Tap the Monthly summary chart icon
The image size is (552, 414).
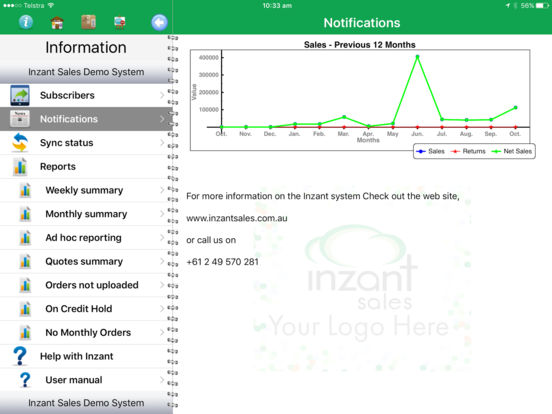[x=25, y=214]
